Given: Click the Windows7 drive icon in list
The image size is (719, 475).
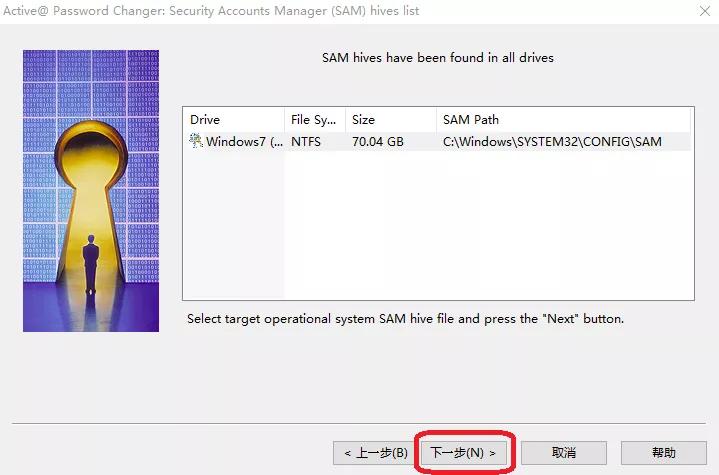Looking at the screenshot, I should (x=196, y=142).
